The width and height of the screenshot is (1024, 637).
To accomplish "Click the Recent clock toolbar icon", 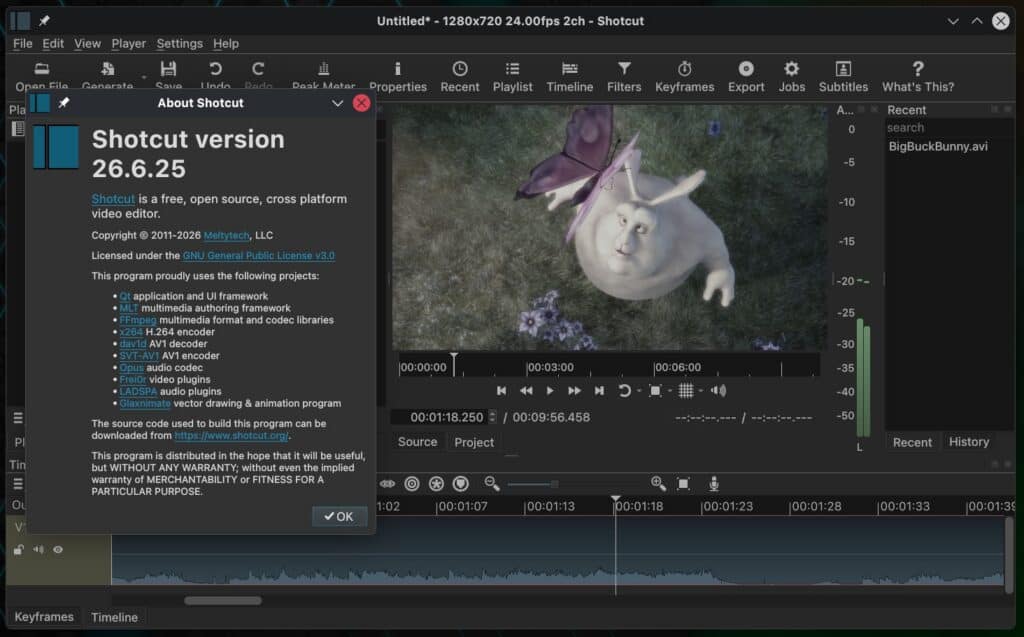I will click(x=459, y=76).
